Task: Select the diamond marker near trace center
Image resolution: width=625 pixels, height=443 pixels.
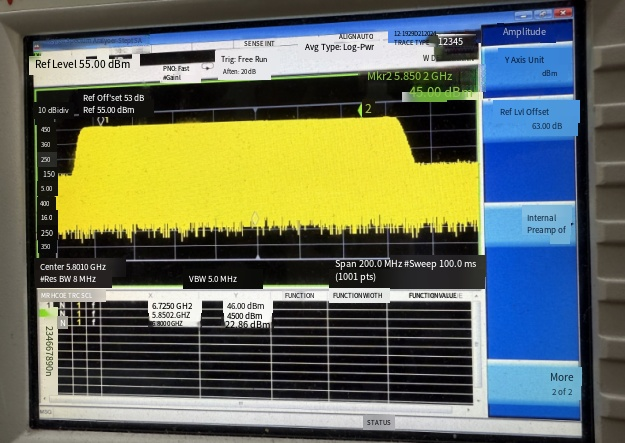Action: point(255,219)
